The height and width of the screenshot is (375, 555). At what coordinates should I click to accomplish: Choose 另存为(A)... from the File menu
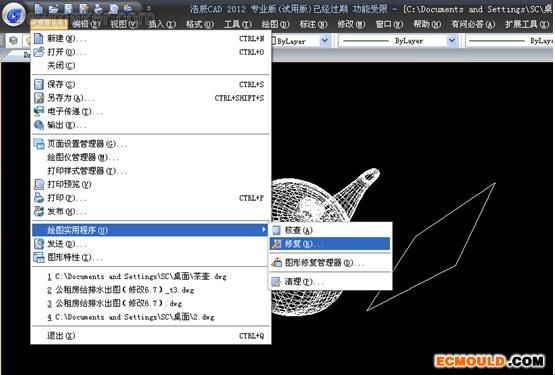click(150, 98)
